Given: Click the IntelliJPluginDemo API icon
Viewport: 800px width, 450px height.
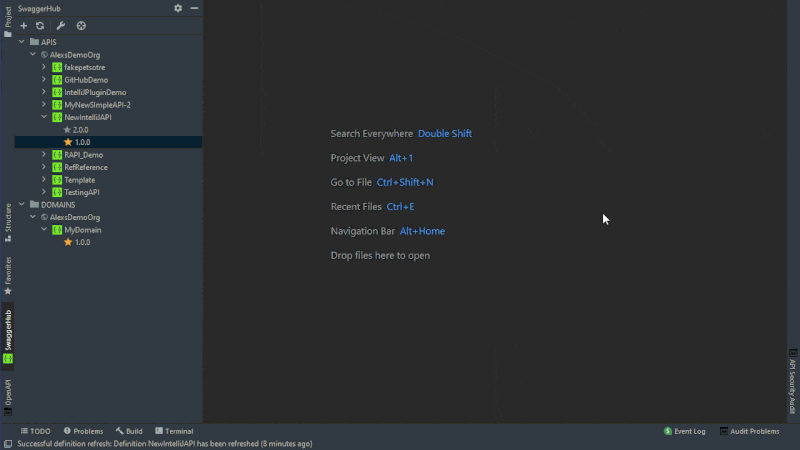Looking at the screenshot, I should [57, 92].
